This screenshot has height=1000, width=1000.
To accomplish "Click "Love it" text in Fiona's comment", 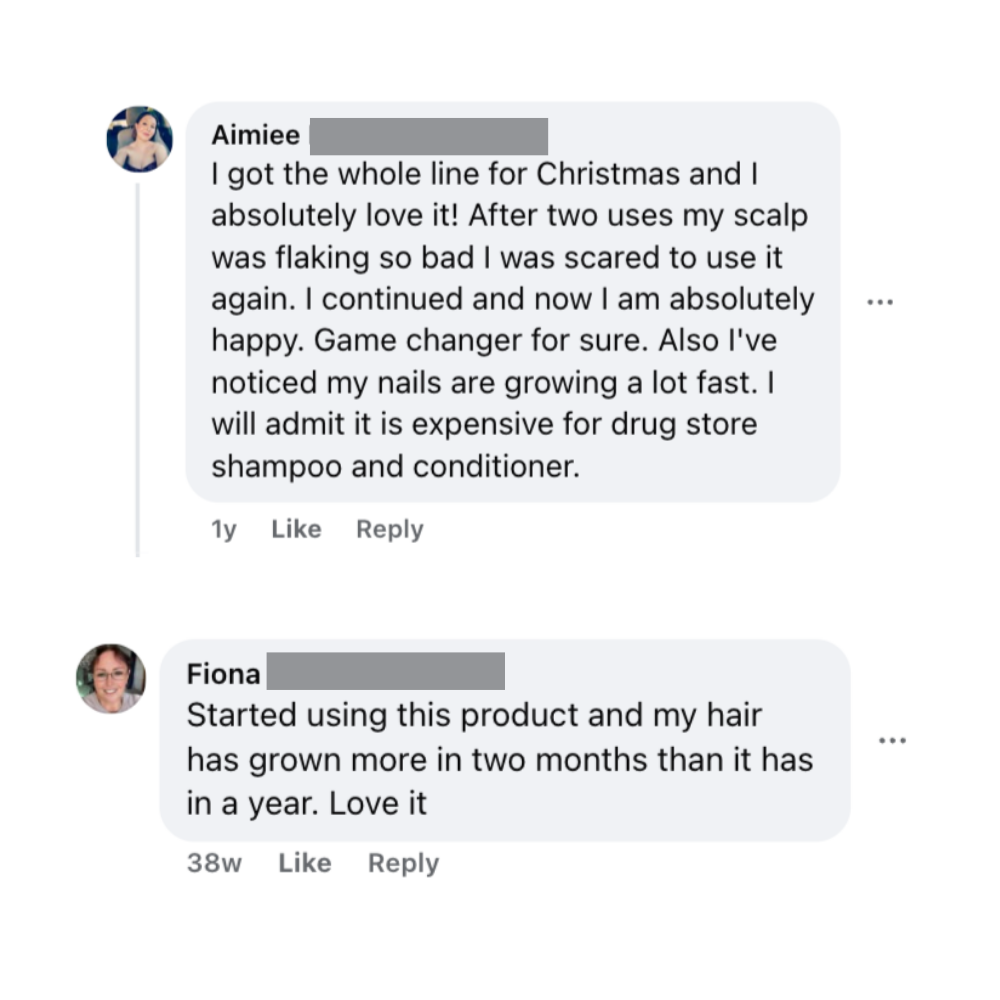I will pyautogui.click(x=378, y=802).
